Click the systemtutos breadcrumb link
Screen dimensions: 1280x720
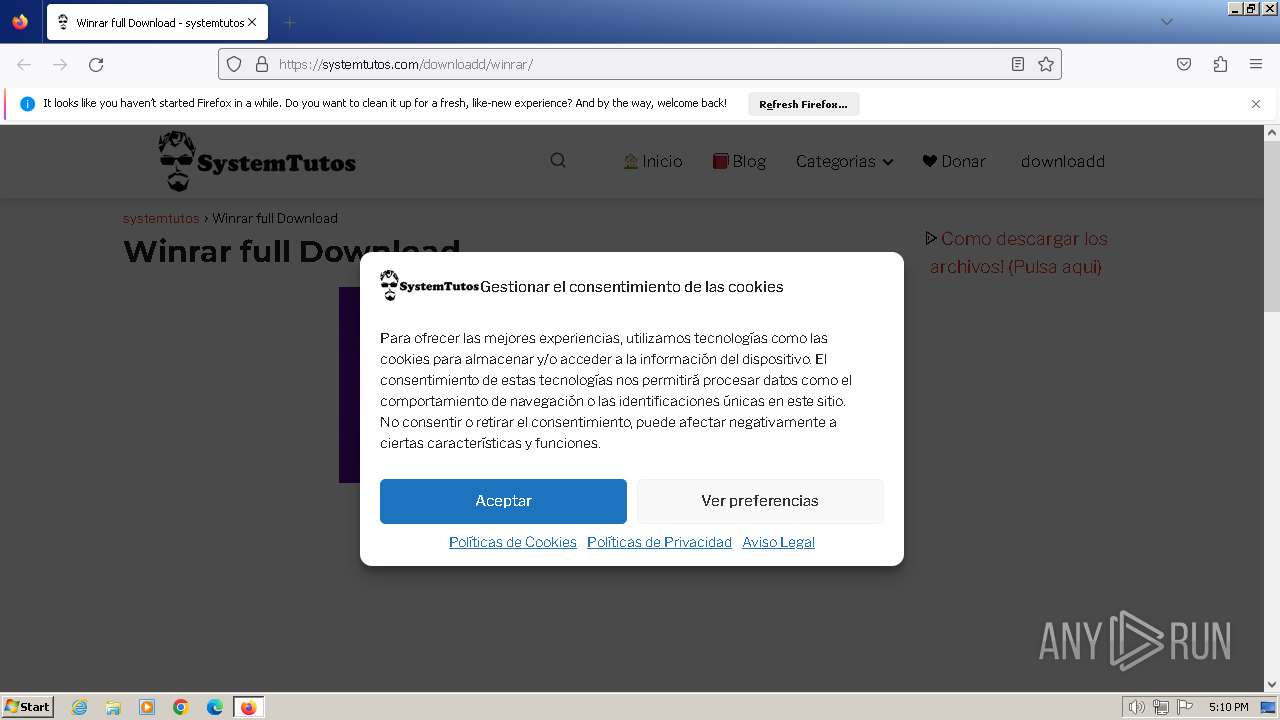161,218
